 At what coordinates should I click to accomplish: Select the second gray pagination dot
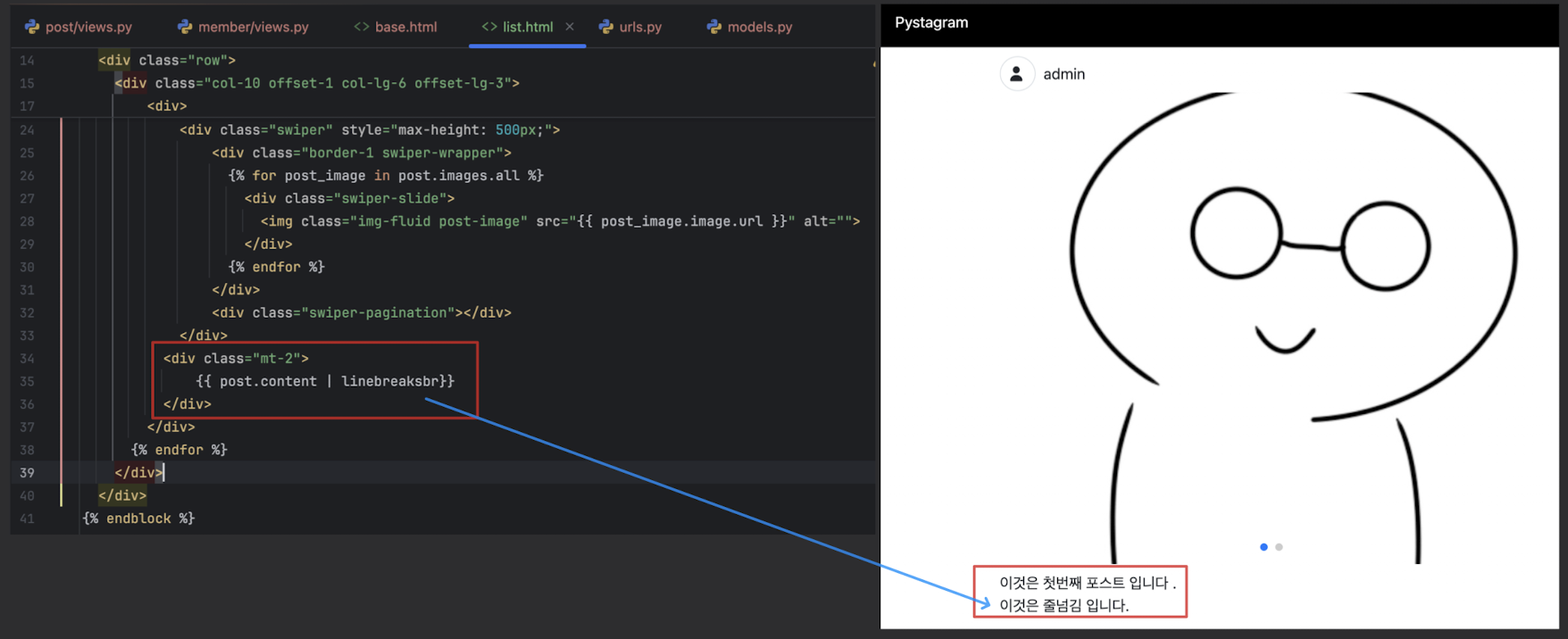click(1280, 547)
